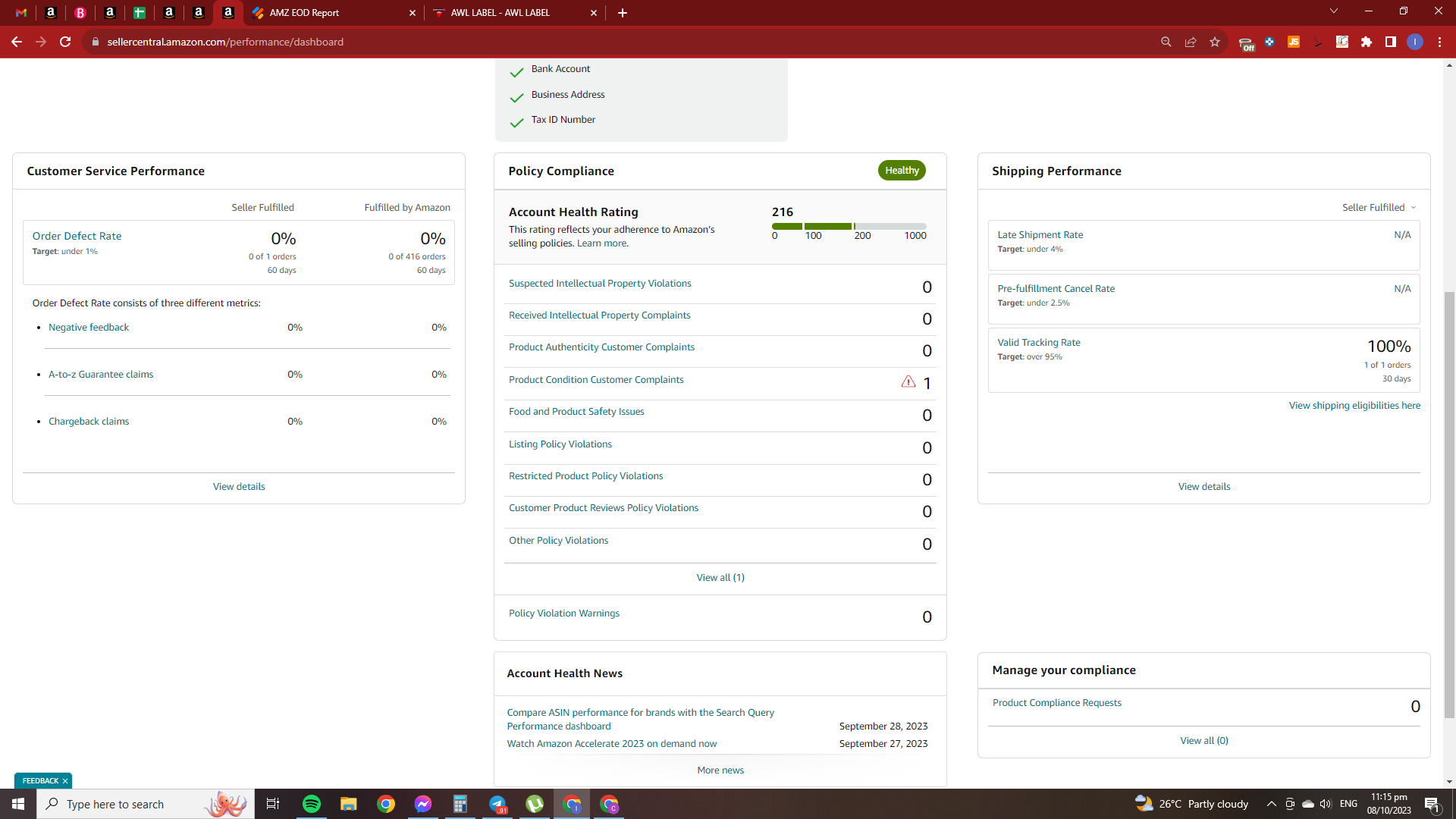Screen dimensions: 1456x819
Task: Close the AMZ EOD Report tab
Action: pos(413,13)
